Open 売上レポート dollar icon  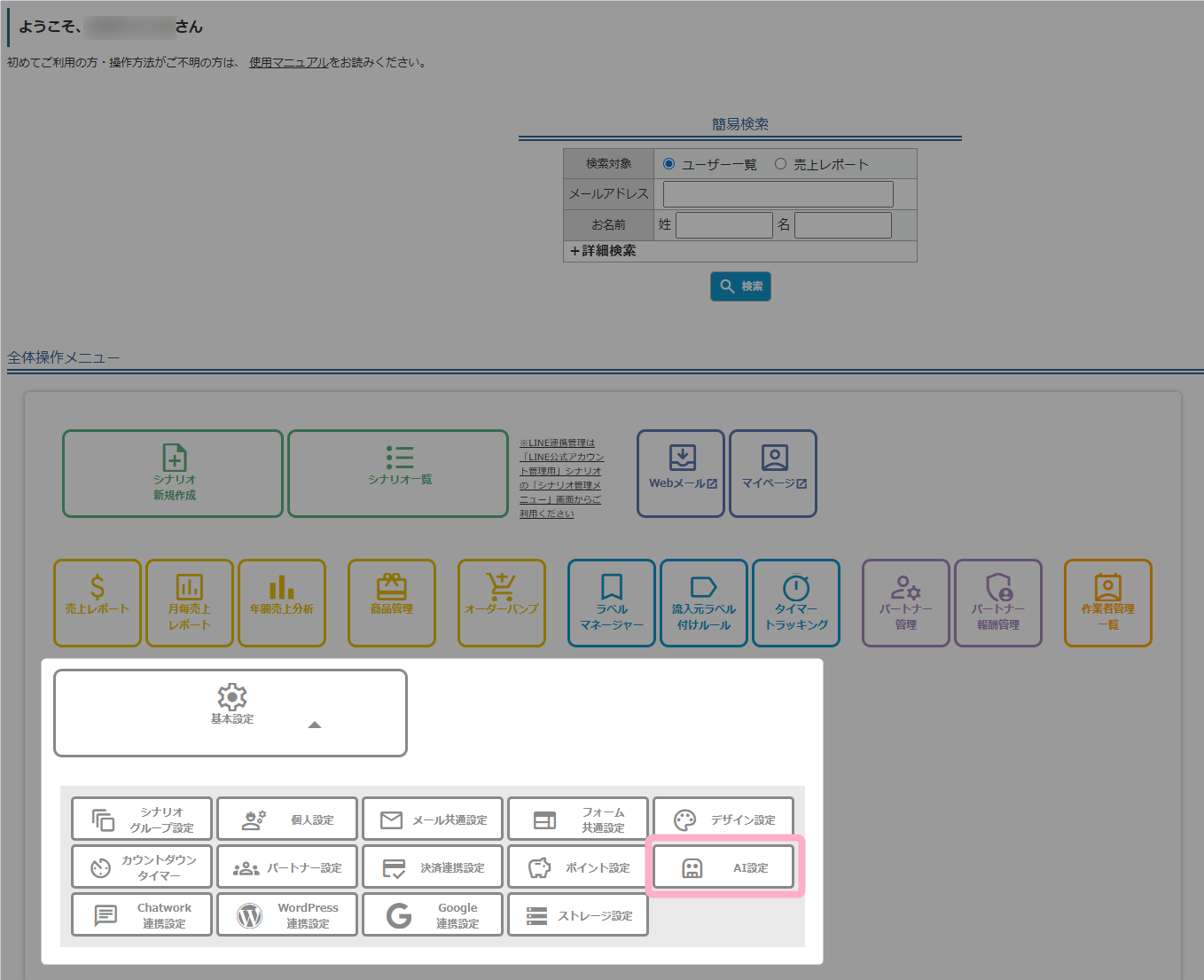click(98, 587)
